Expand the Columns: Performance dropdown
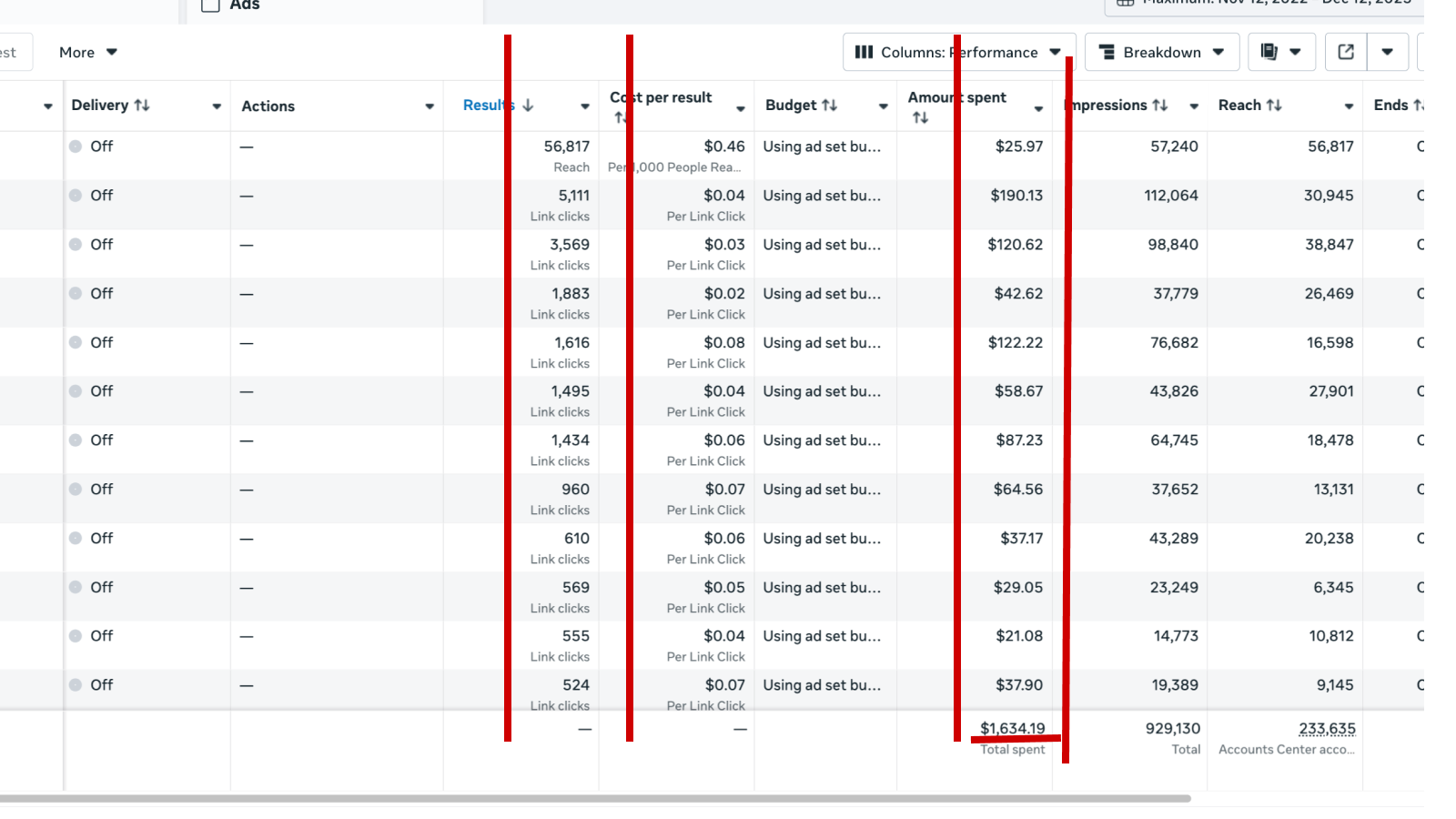Screen dimensions: 1456x819 959,52
